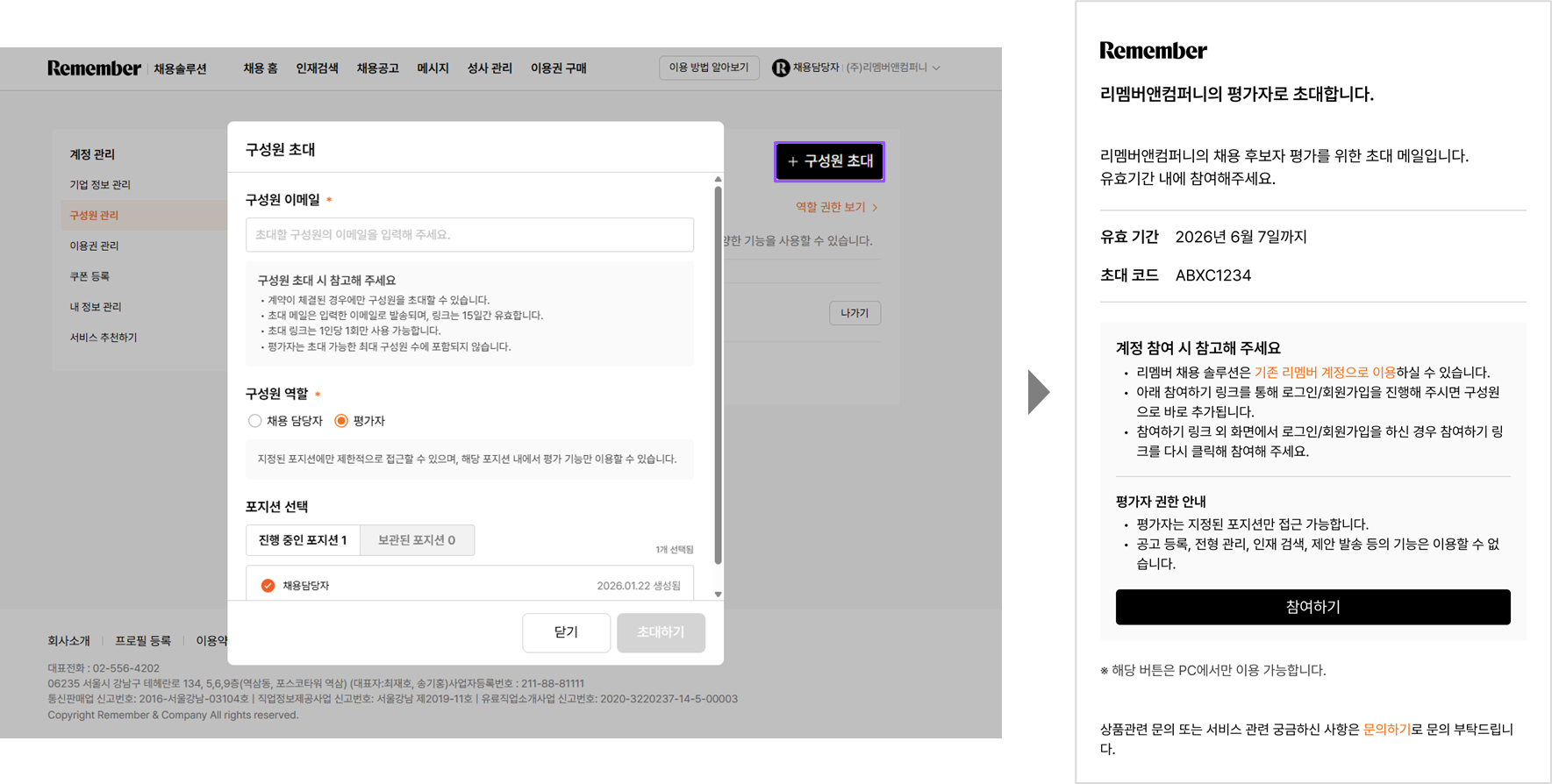Click the Remember logo in header
This screenshot has height=784, width=1552.
pos(94,68)
